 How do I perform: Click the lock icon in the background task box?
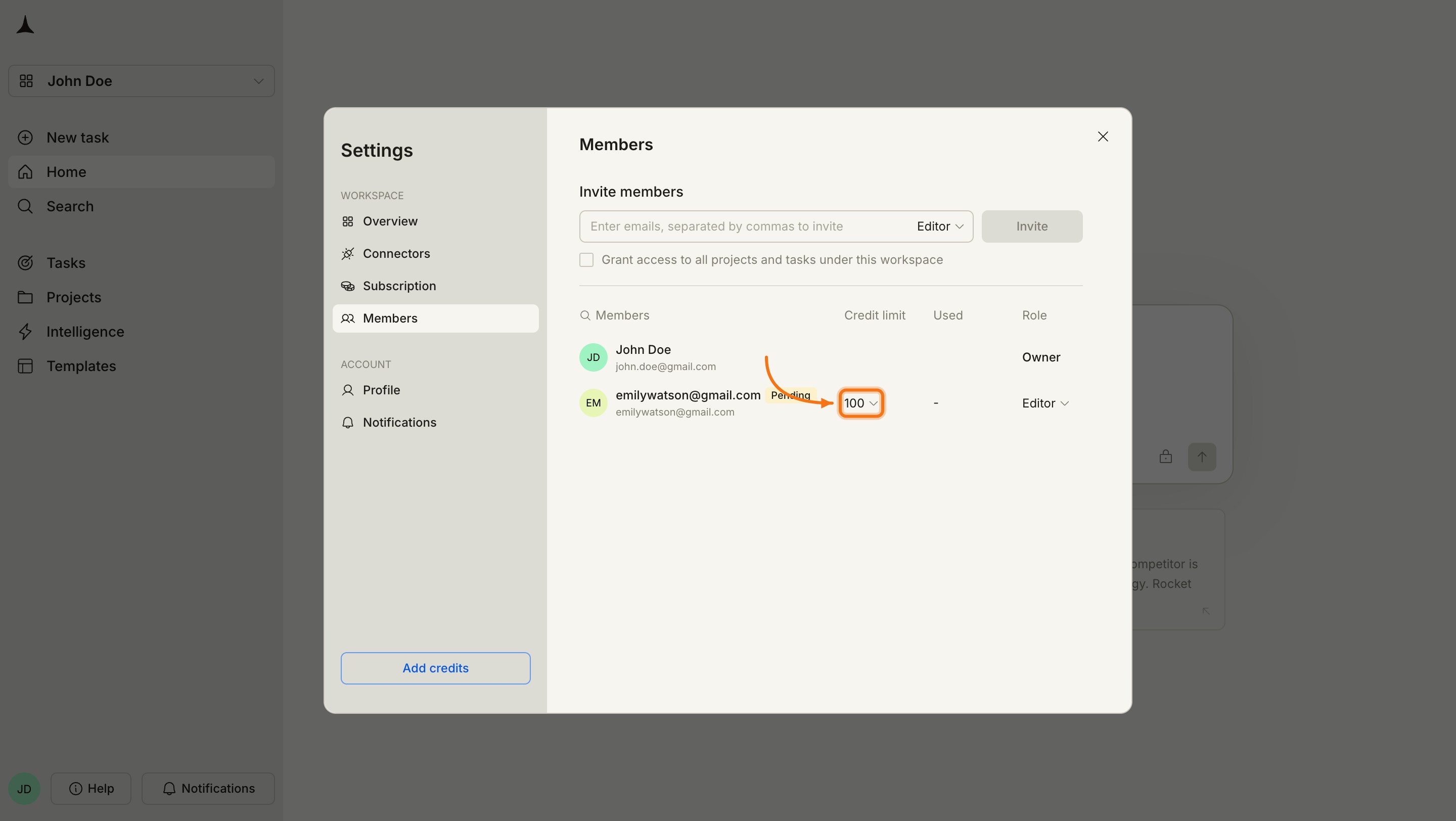coord(1165,457)
